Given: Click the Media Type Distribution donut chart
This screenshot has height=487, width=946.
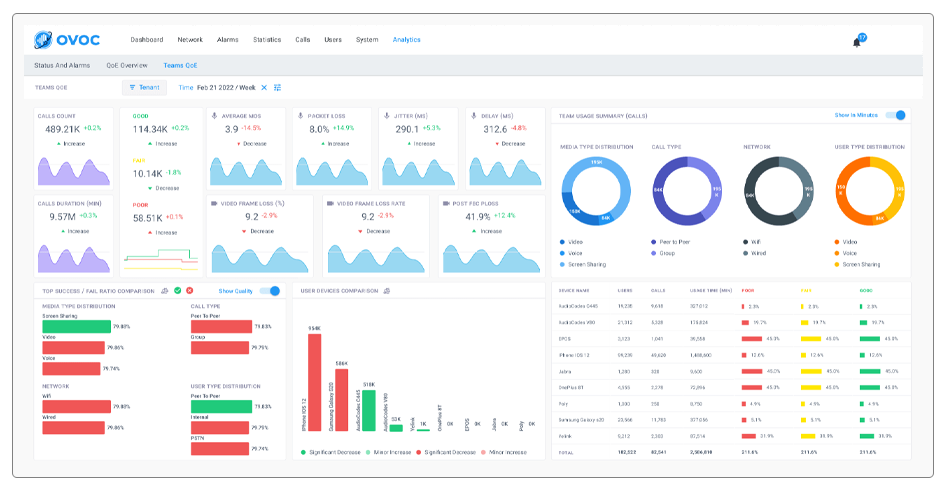Looking at the screenshot, I should (x=596, y=191).
